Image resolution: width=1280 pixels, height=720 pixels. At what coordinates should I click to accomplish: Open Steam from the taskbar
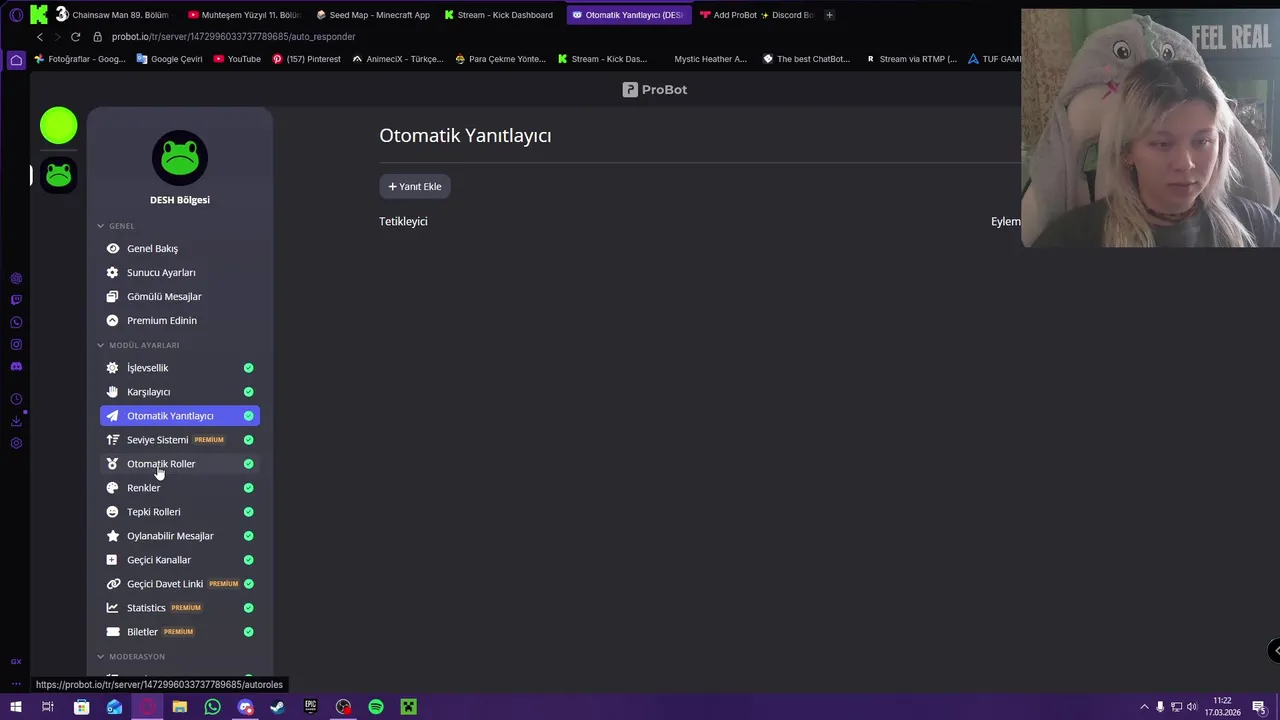[278, 707]
